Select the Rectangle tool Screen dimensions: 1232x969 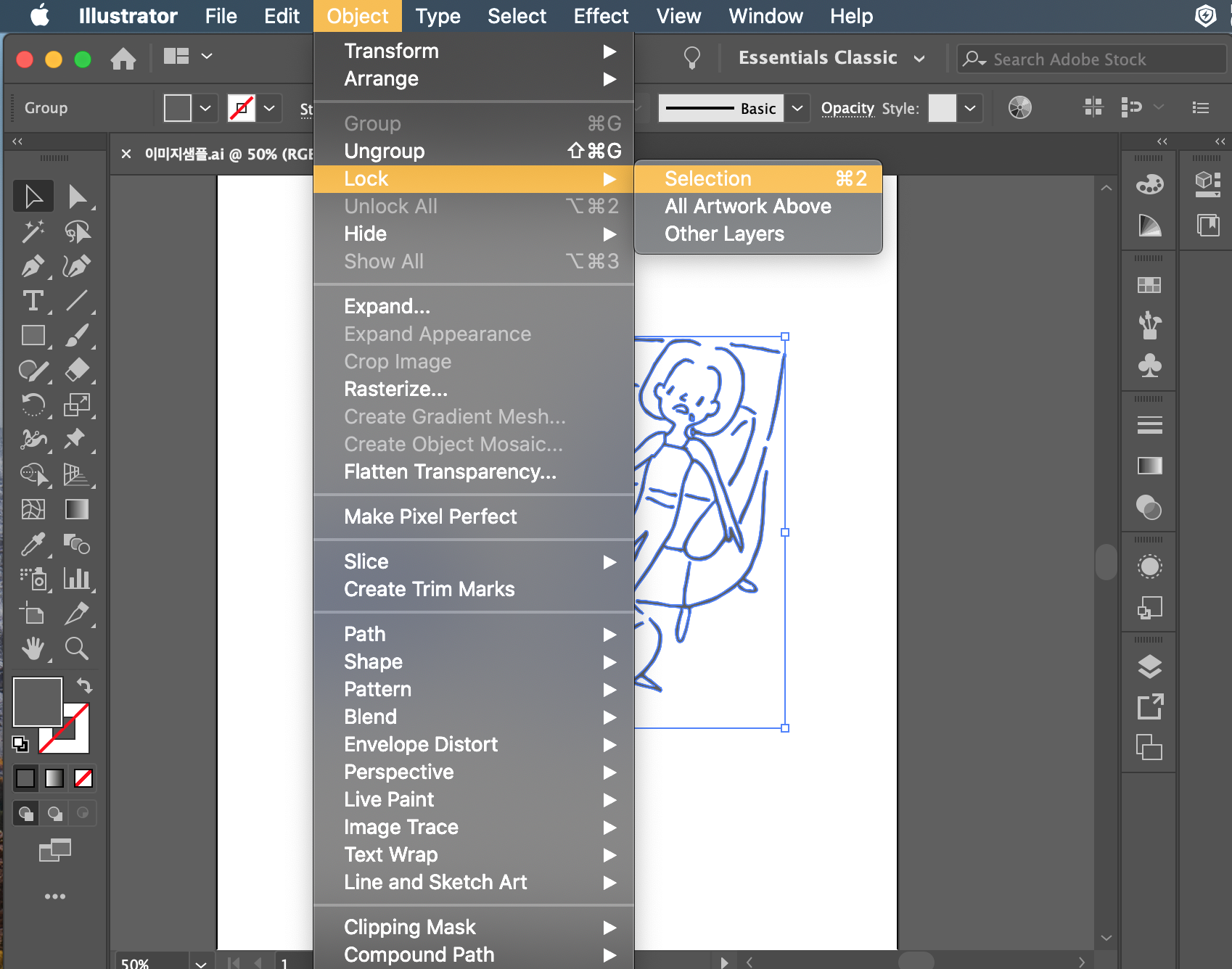(x=33, y=335)
